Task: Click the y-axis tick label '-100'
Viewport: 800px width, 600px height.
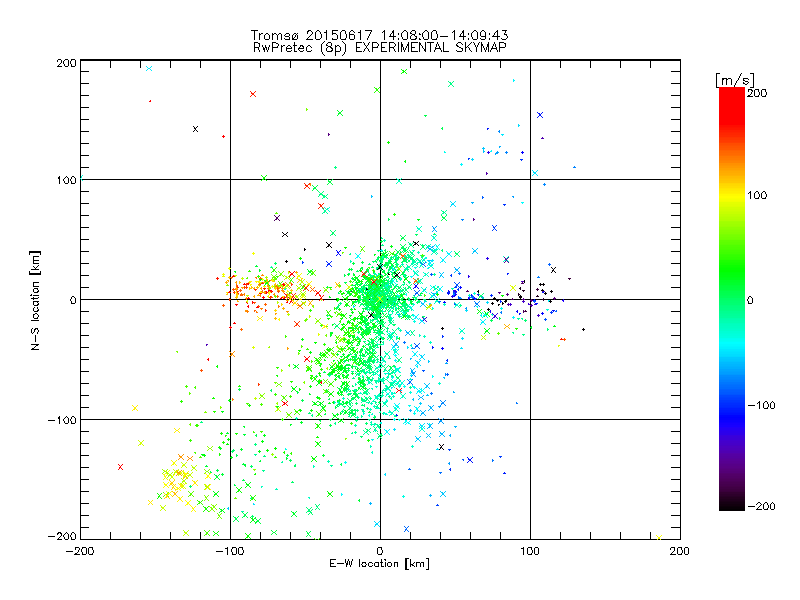Action: click(62, 420)
